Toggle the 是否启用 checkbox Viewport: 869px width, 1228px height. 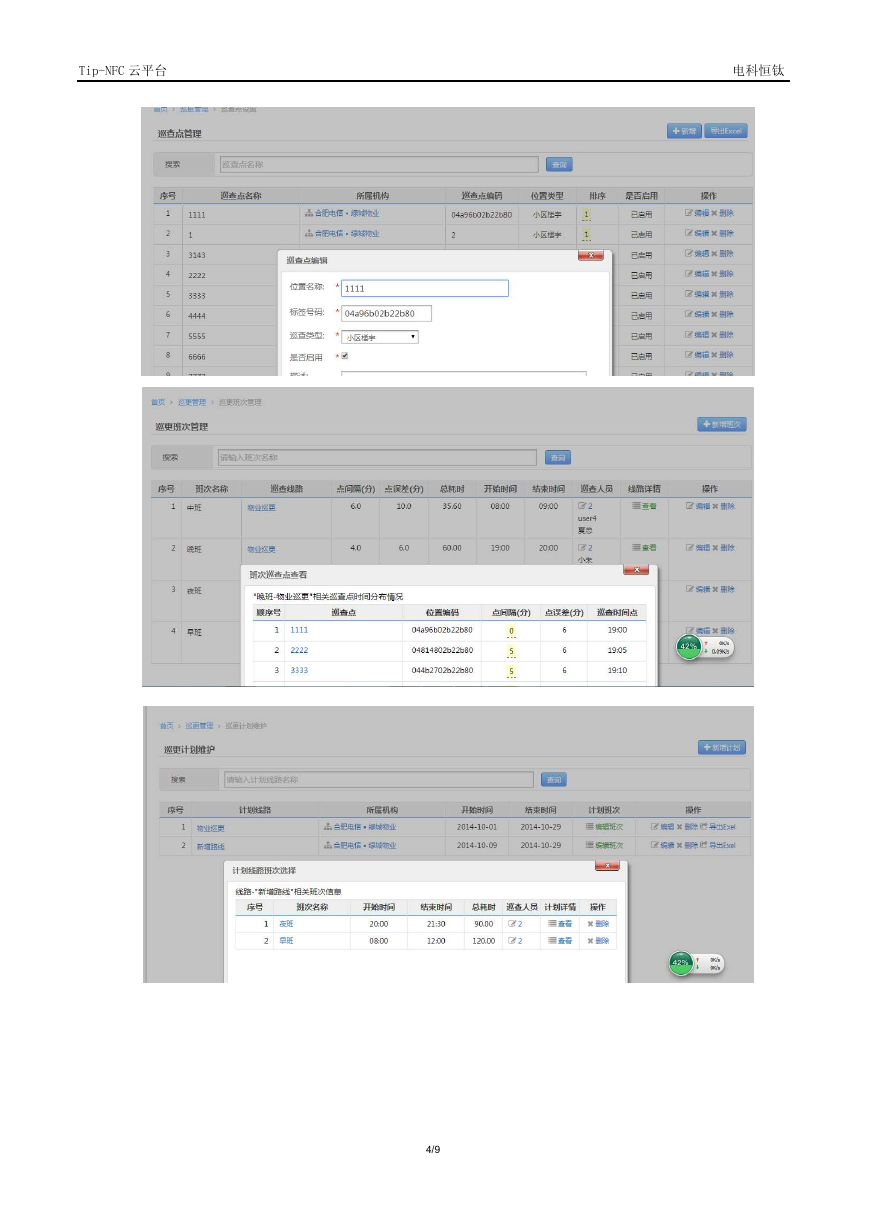click(345, 355)
